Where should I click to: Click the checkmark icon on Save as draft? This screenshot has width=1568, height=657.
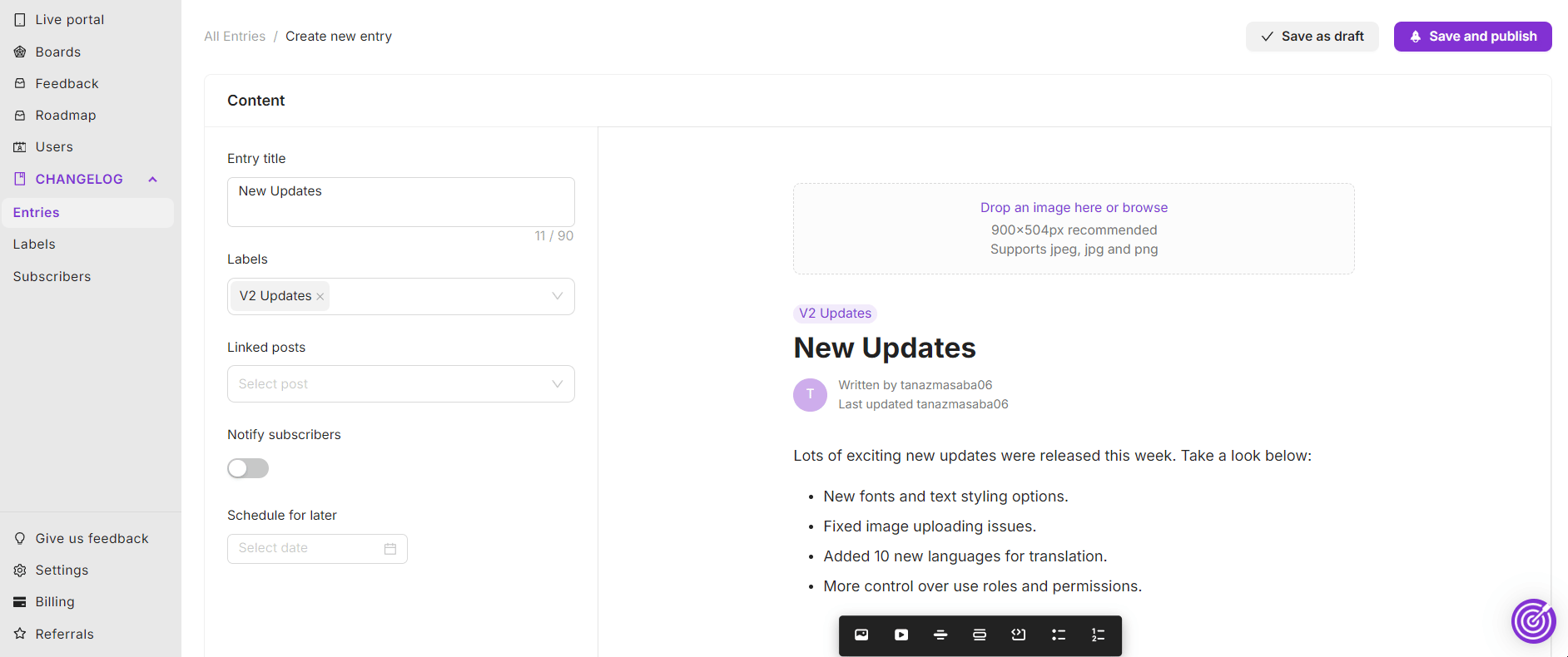(1267, 37)
